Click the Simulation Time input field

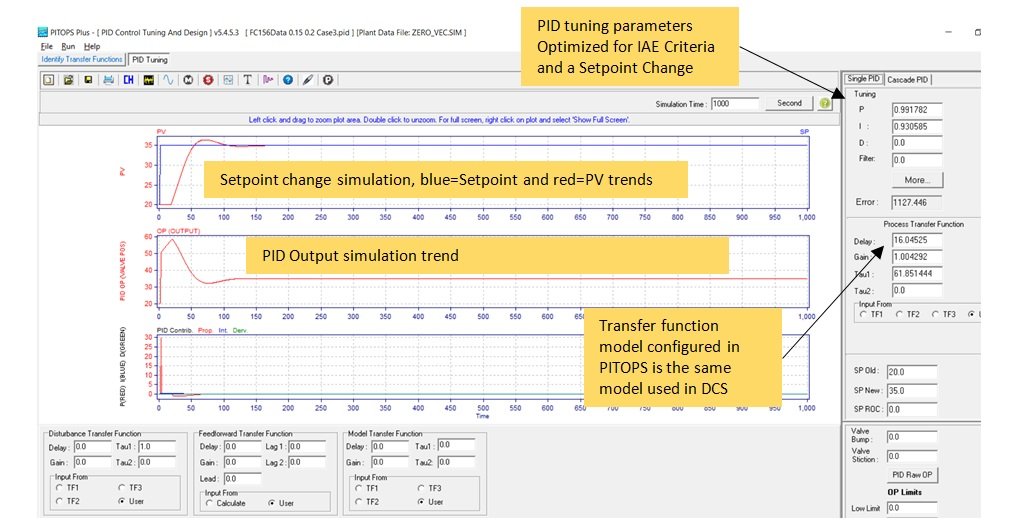tap(735, 103)
